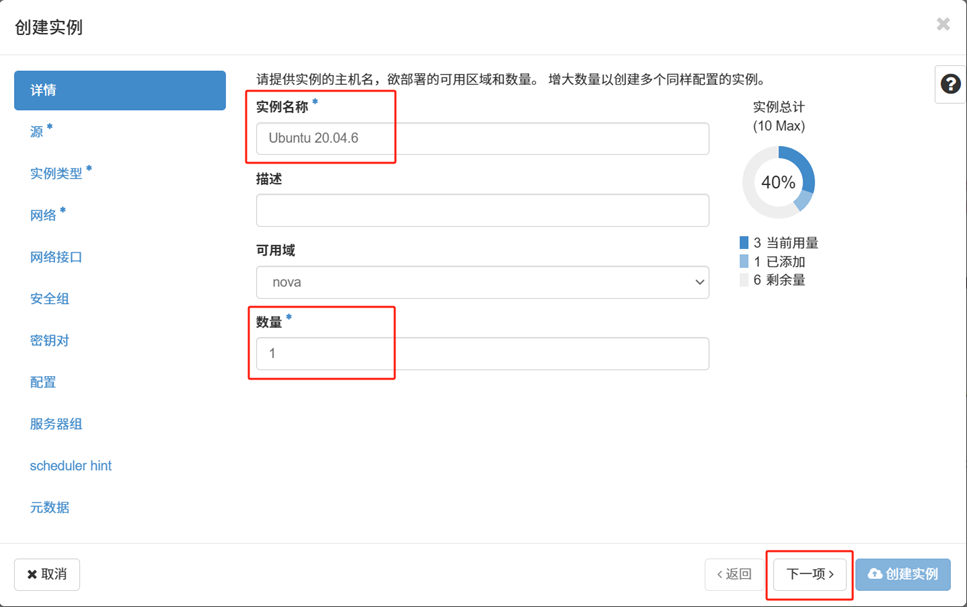Open the 网络接口 step
The height and width of the screenshot is (607, 967).
tap(56, 257)
